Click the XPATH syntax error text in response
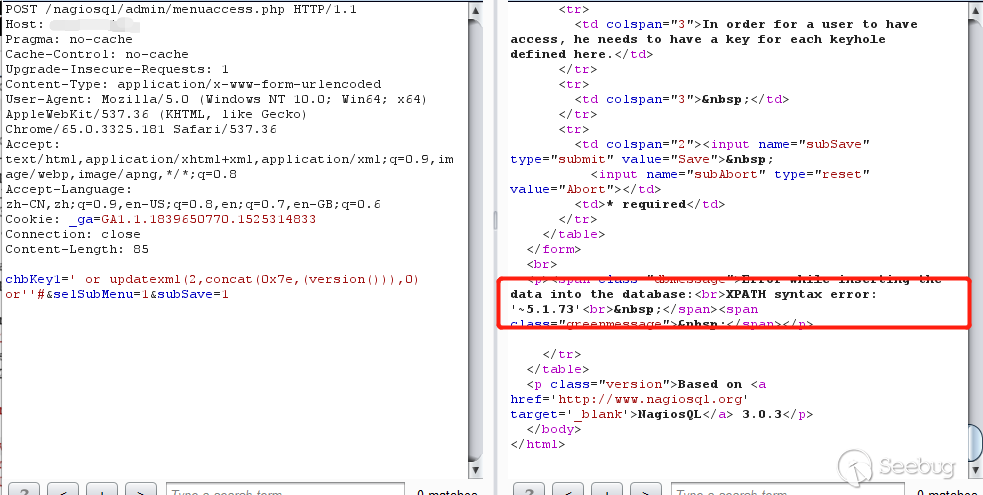Viewport: 983px width, 495px height. [x=801, y=294]
